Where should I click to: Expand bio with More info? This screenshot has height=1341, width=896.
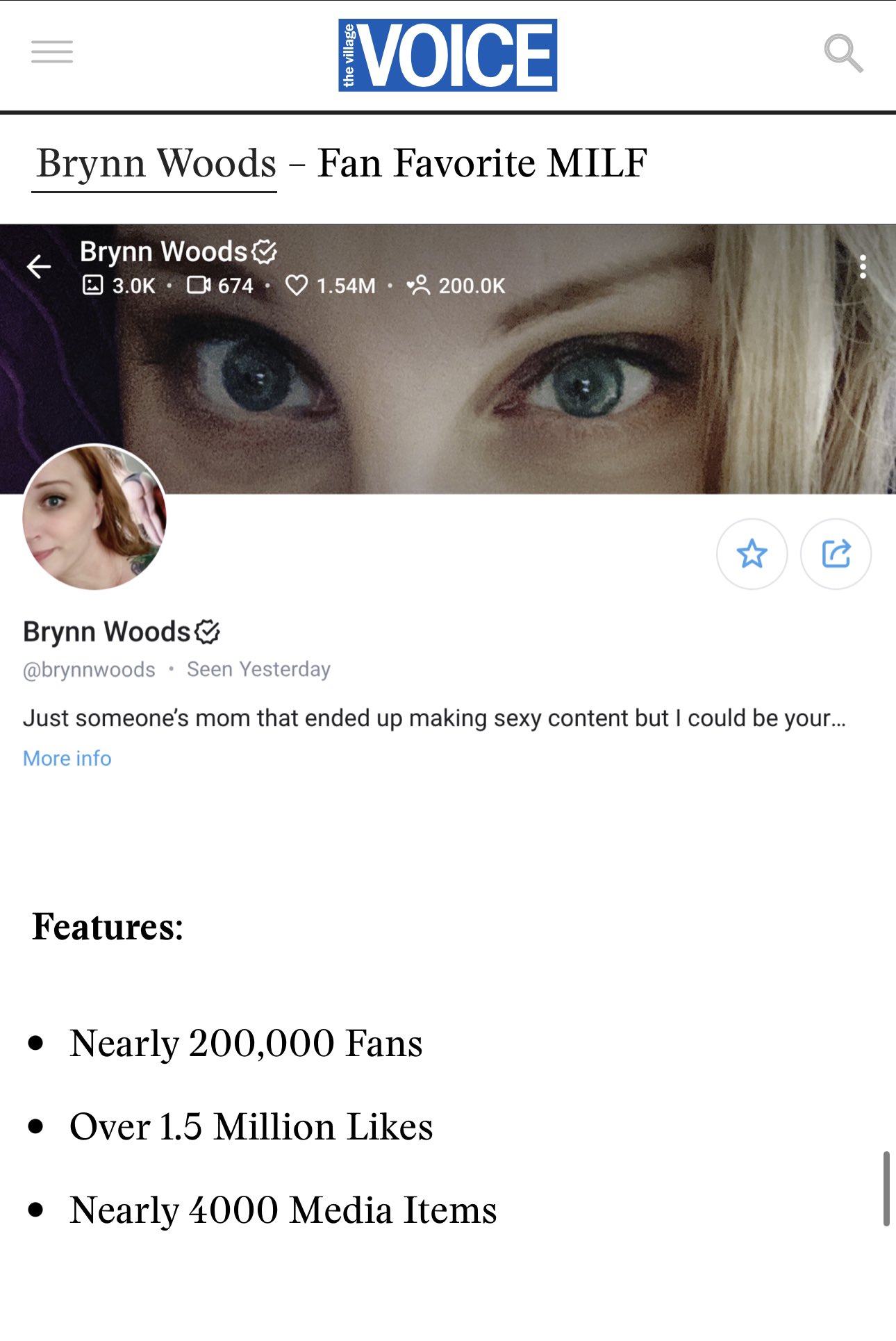coord(67,758)
